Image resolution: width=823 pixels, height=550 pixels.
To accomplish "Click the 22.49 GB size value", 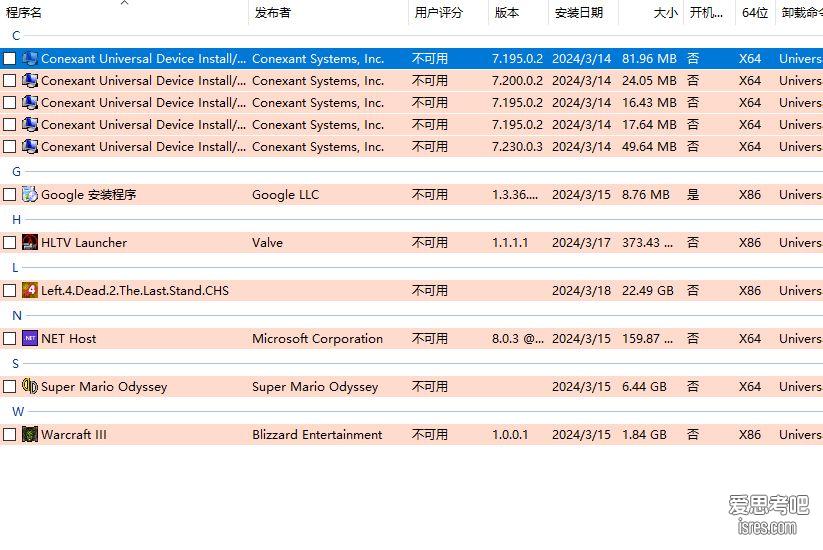I will click(648, 290).
